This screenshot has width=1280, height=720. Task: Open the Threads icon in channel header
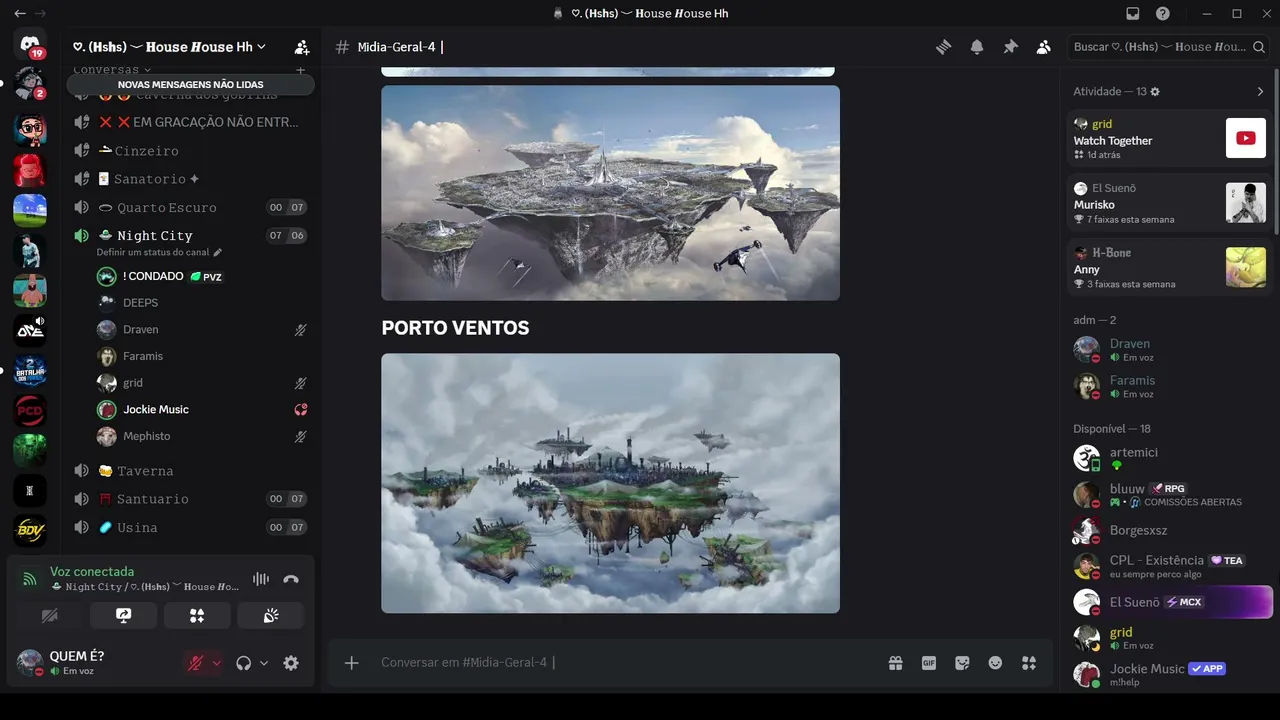pyautogui.click(x=943, y=47)
